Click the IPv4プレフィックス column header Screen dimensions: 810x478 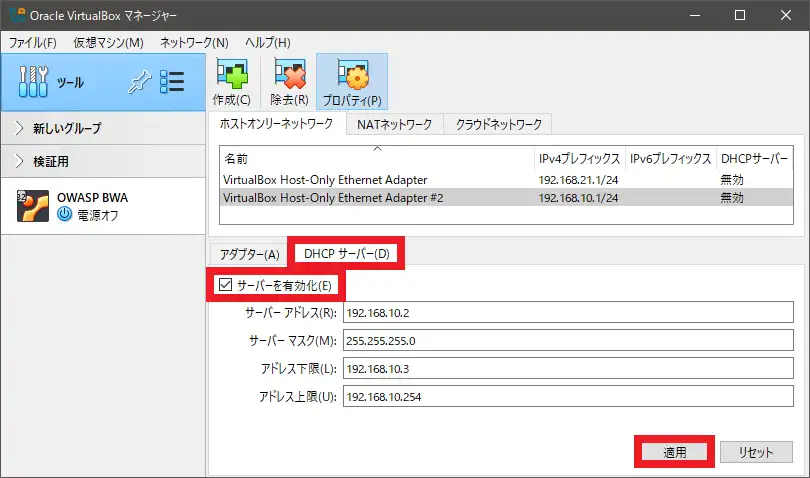(x=579, y=159)
